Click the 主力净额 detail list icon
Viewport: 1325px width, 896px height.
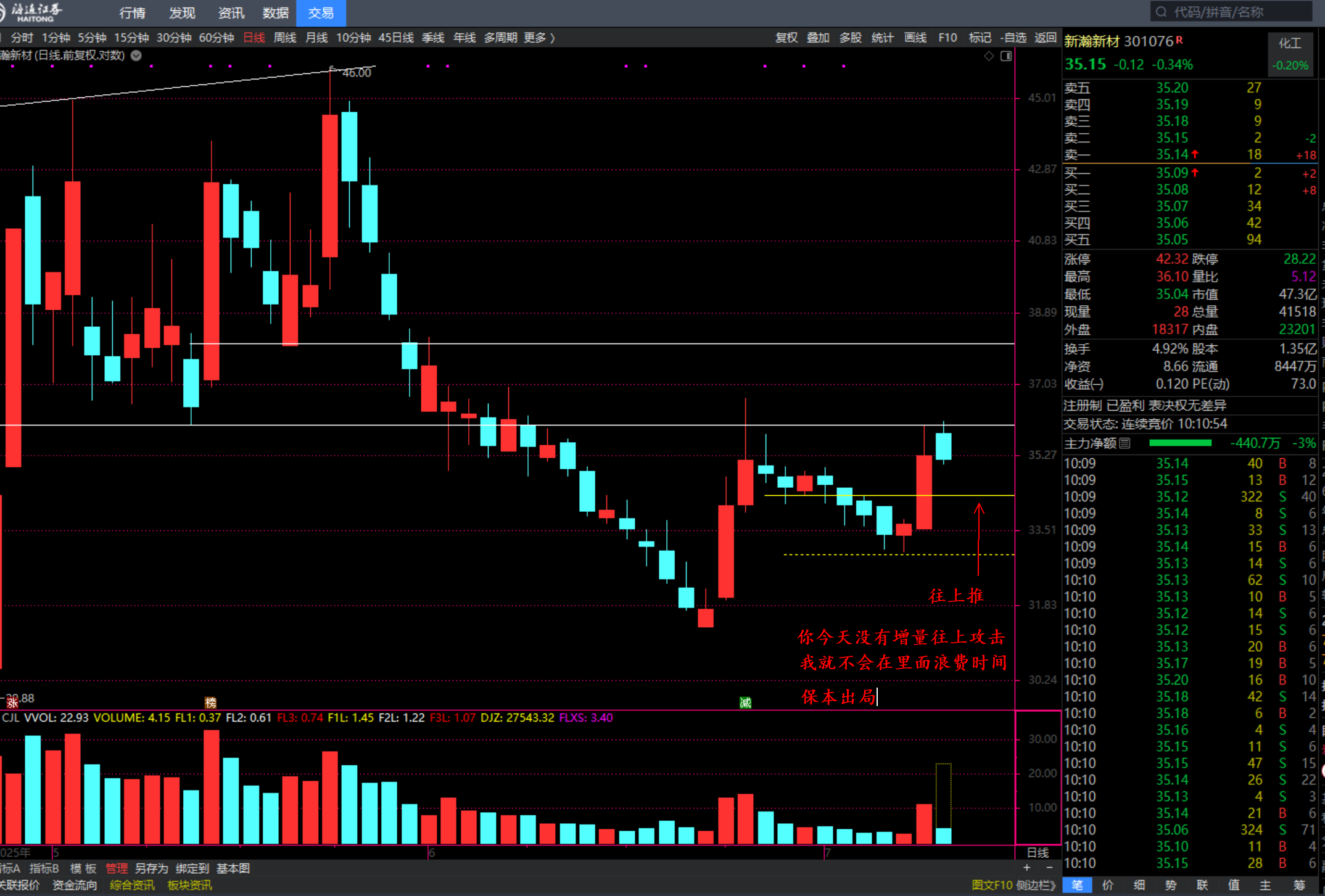click(x=1125, y=443)
